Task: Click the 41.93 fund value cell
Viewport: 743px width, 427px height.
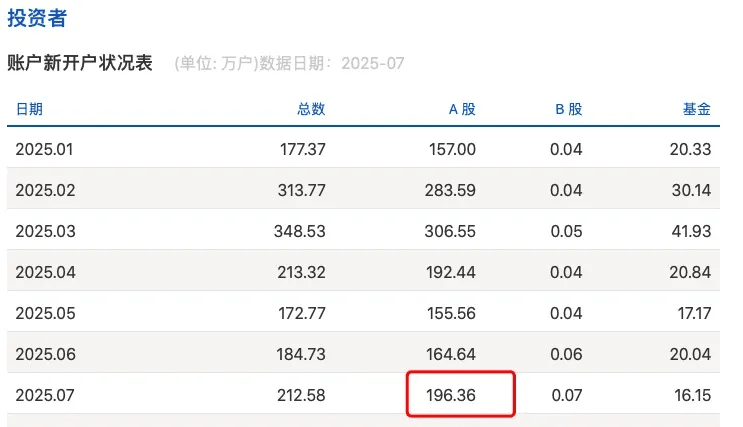Action: click(x=692, y=231)
